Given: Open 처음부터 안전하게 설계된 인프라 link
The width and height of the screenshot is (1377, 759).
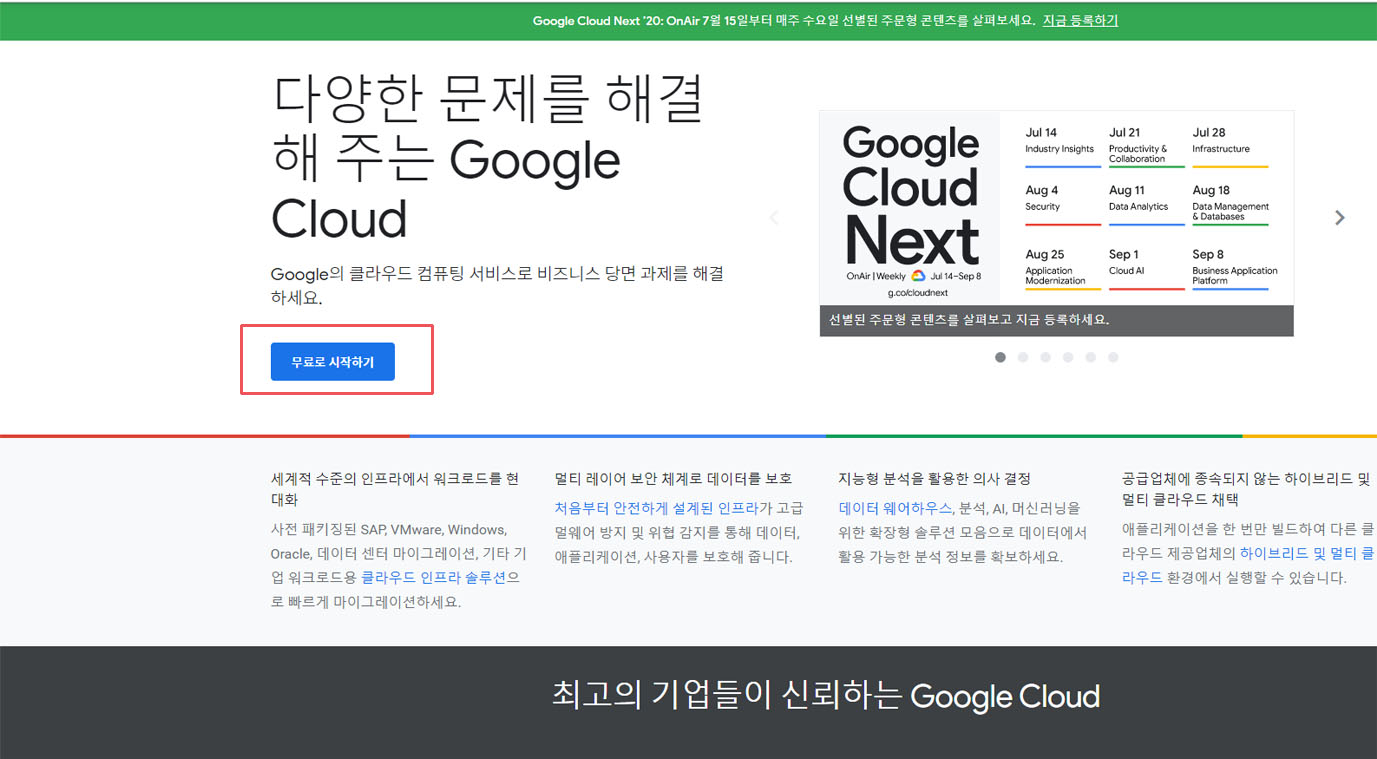Looking at the screenshot, I should pos(657,508).
